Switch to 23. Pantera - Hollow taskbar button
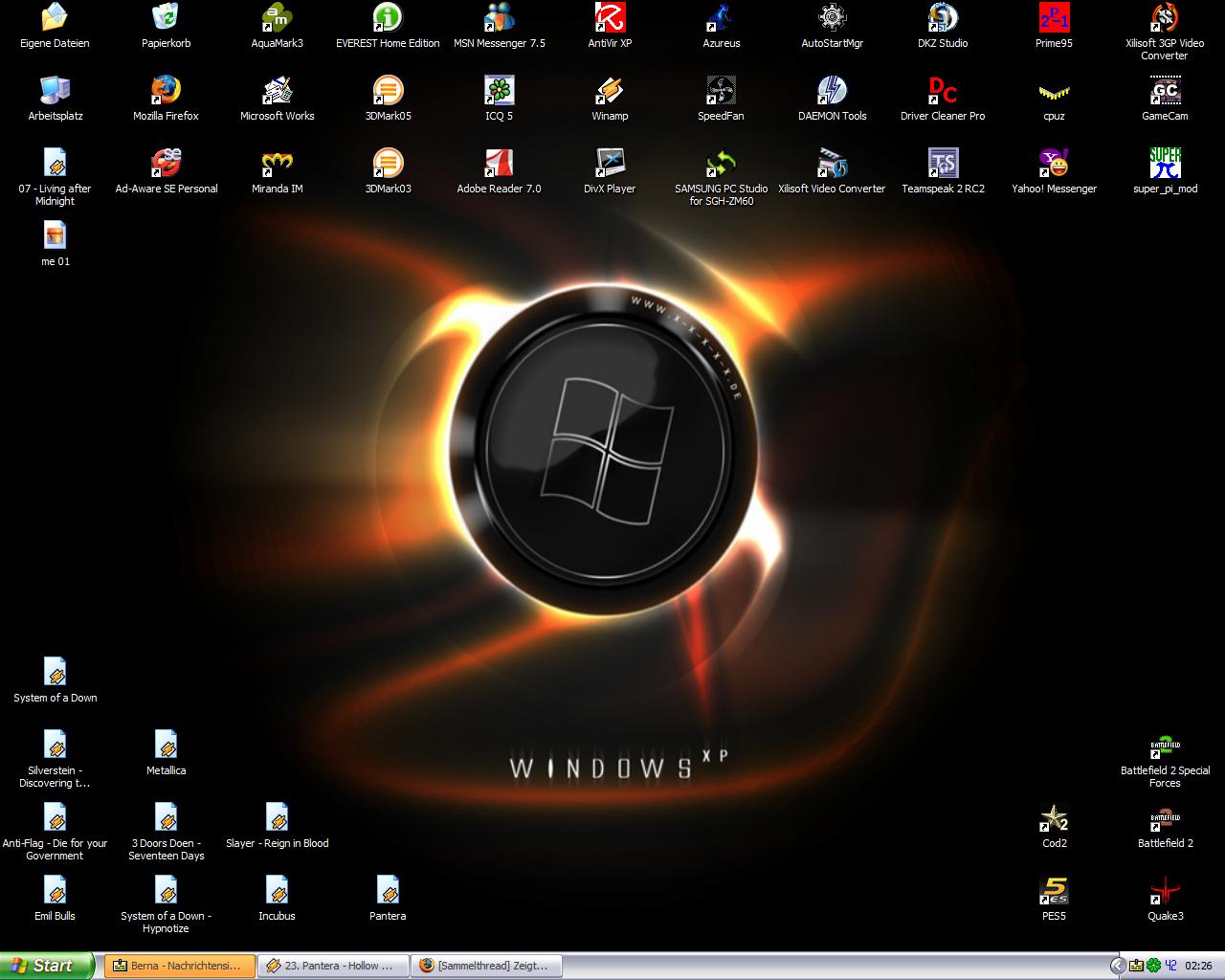This screenshot has height=980, width=1225. (333, 966)
